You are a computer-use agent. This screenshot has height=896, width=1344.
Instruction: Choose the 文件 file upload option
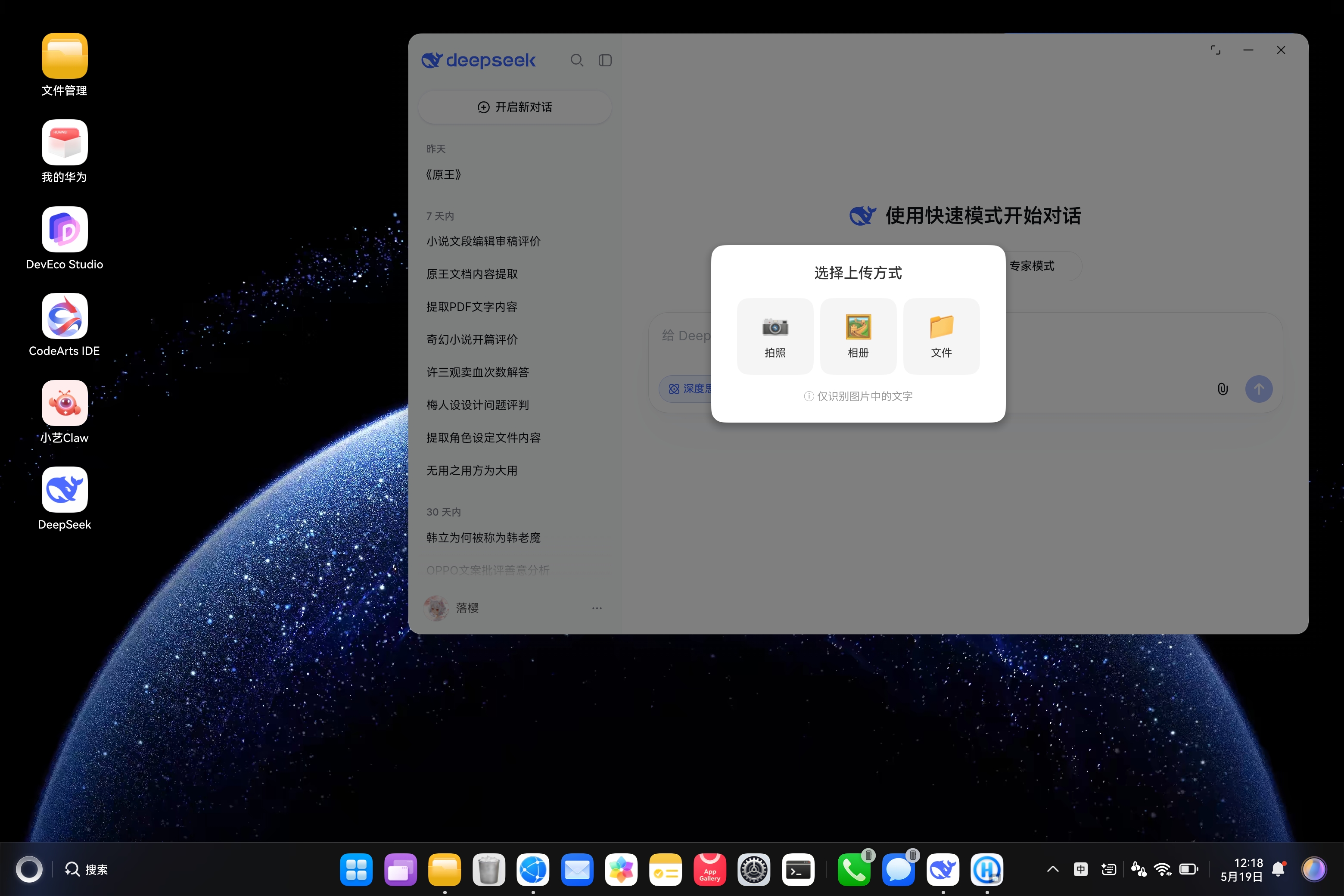pos(941,336)
